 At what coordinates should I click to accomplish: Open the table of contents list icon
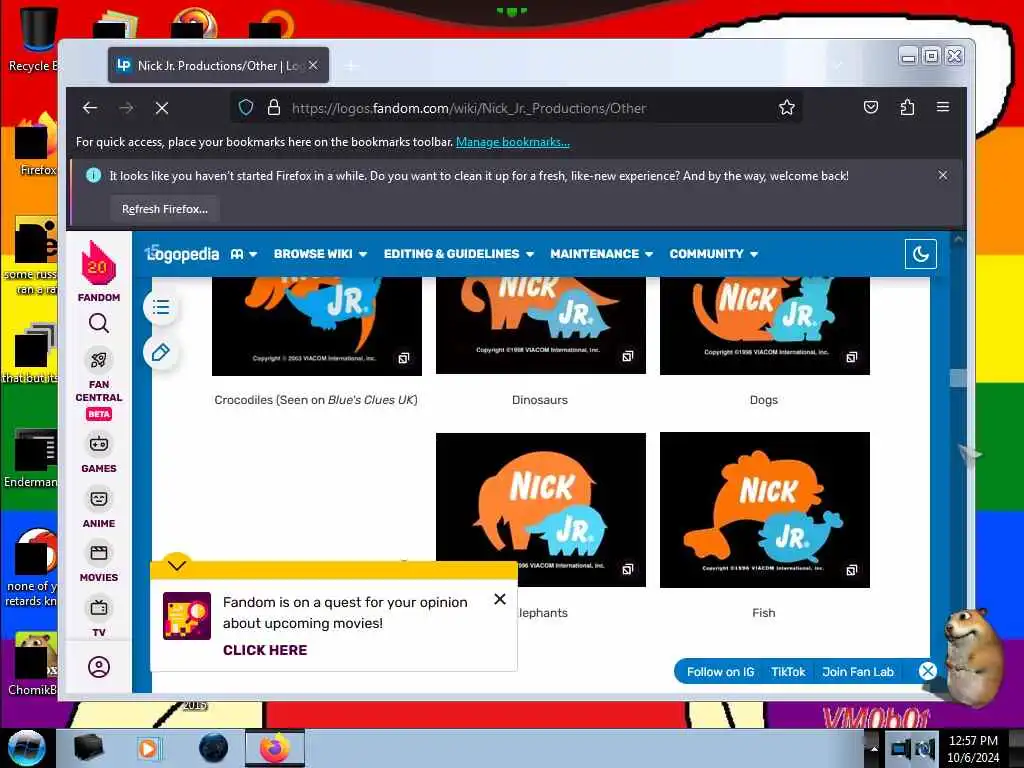(x=161, y=308)
